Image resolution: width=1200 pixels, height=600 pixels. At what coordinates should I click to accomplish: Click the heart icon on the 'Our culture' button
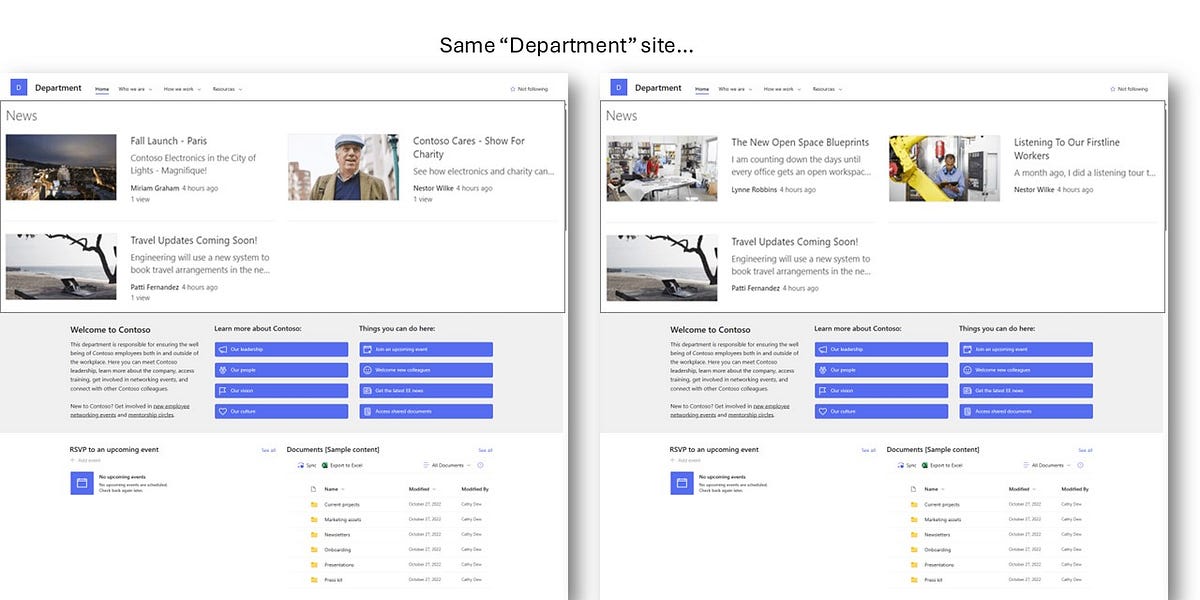[222, 411]
